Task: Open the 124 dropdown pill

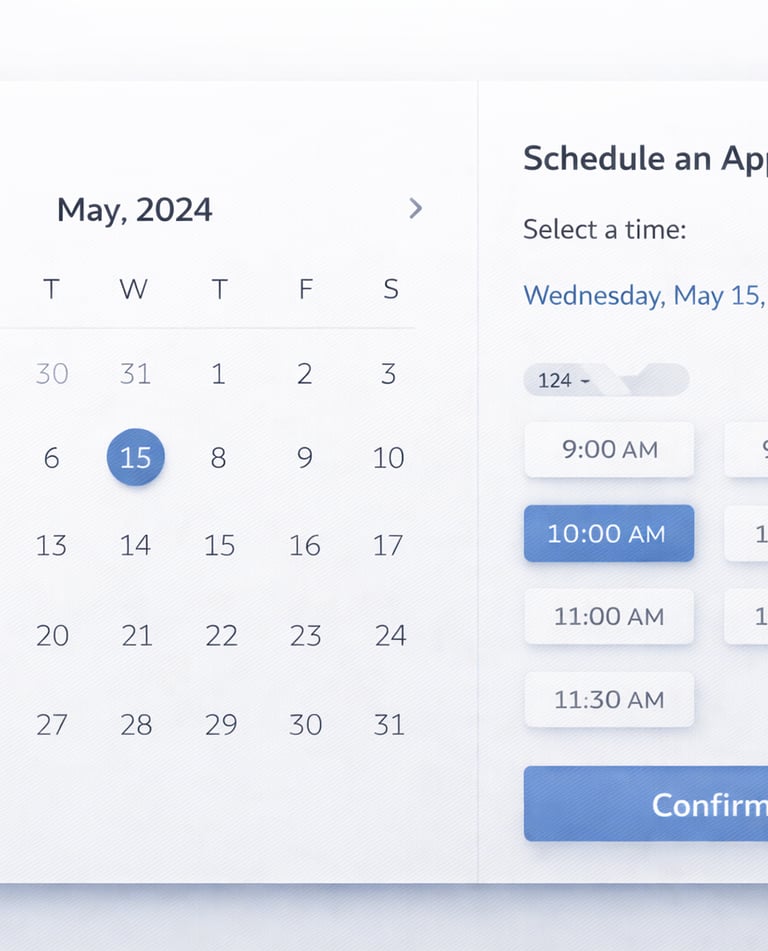Action: click(563, 380)
